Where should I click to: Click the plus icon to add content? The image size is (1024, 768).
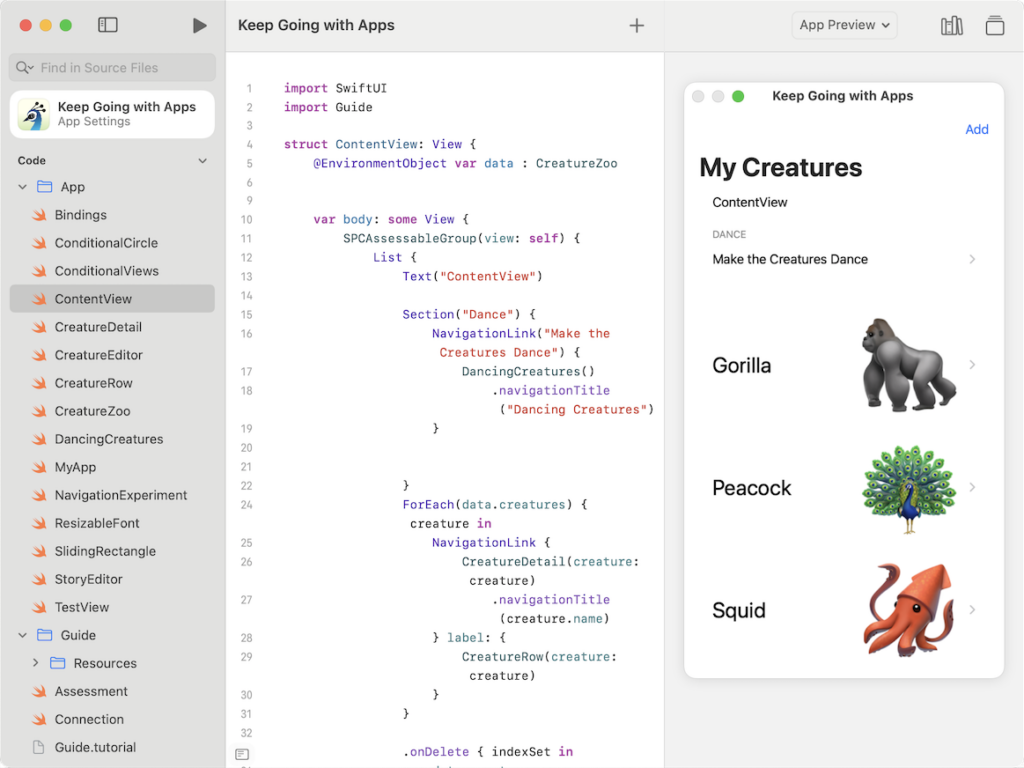point(636,26)
